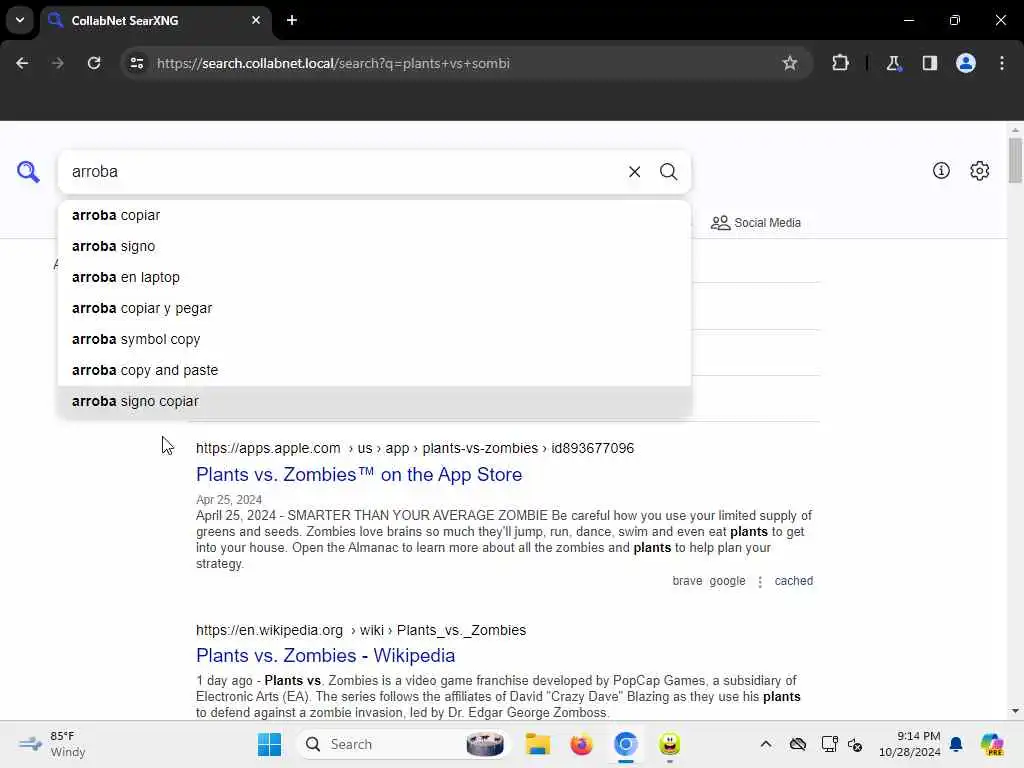The image size is (1024, 768).
Task: Expand the tab search dropdown
Action: pyautogui.click(x=20, y=20)
